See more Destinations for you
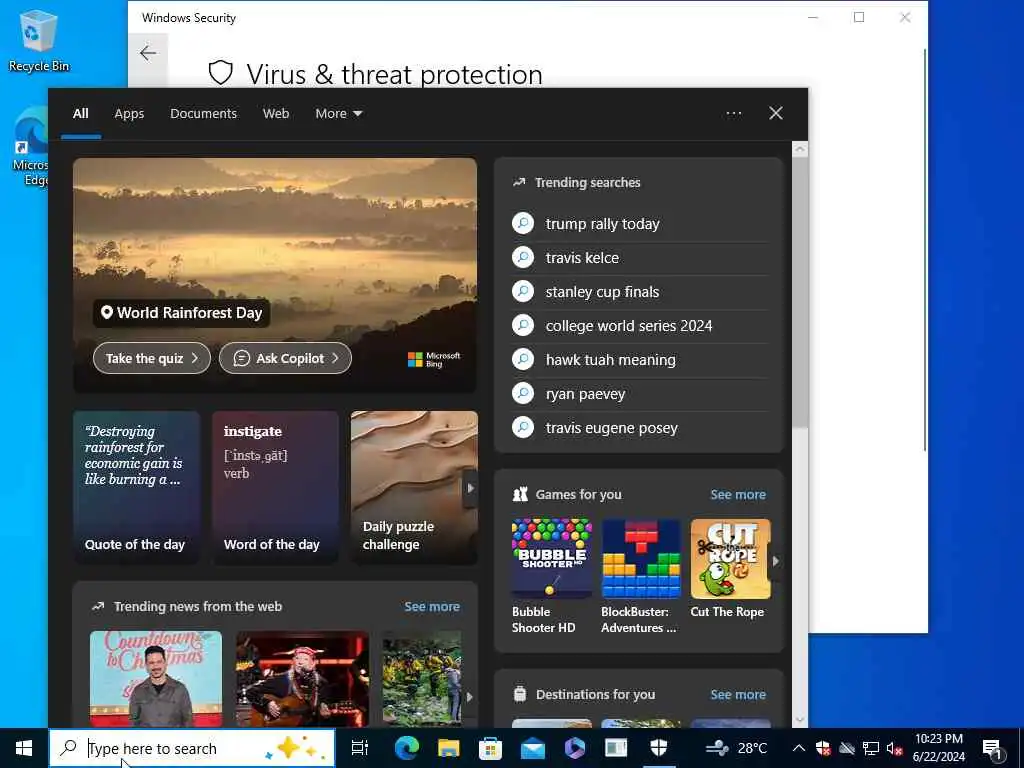1024x768 pixels. [x=738, y=694]
